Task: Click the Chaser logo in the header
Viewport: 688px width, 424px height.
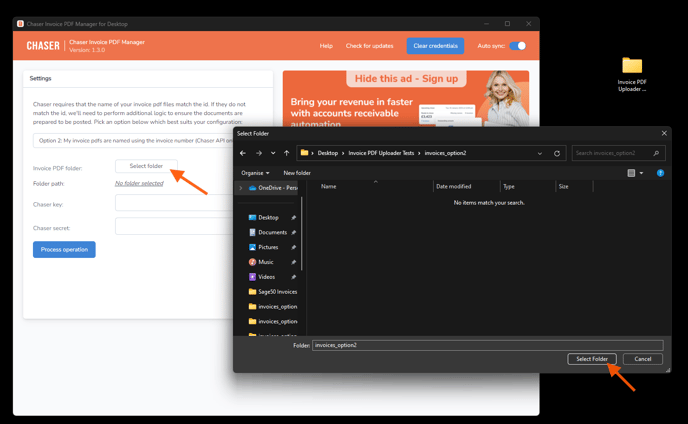Action: pyautogui.click(x=43, y=46)
